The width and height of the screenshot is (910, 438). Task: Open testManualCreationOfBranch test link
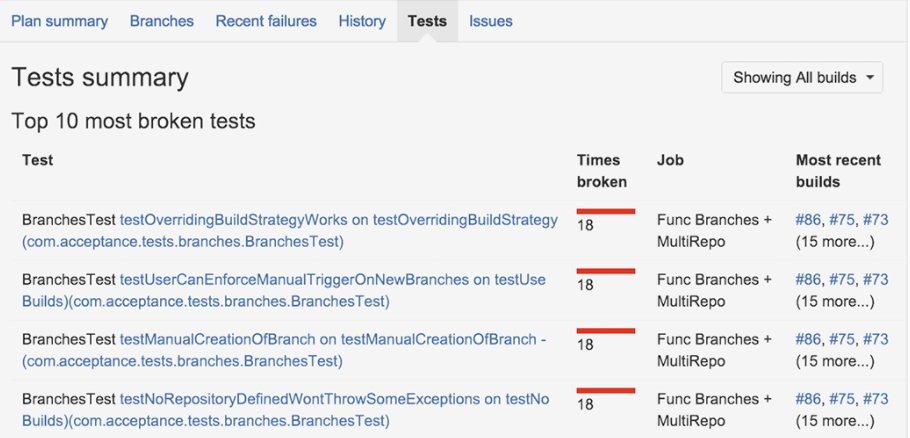[x=332, y=340]
